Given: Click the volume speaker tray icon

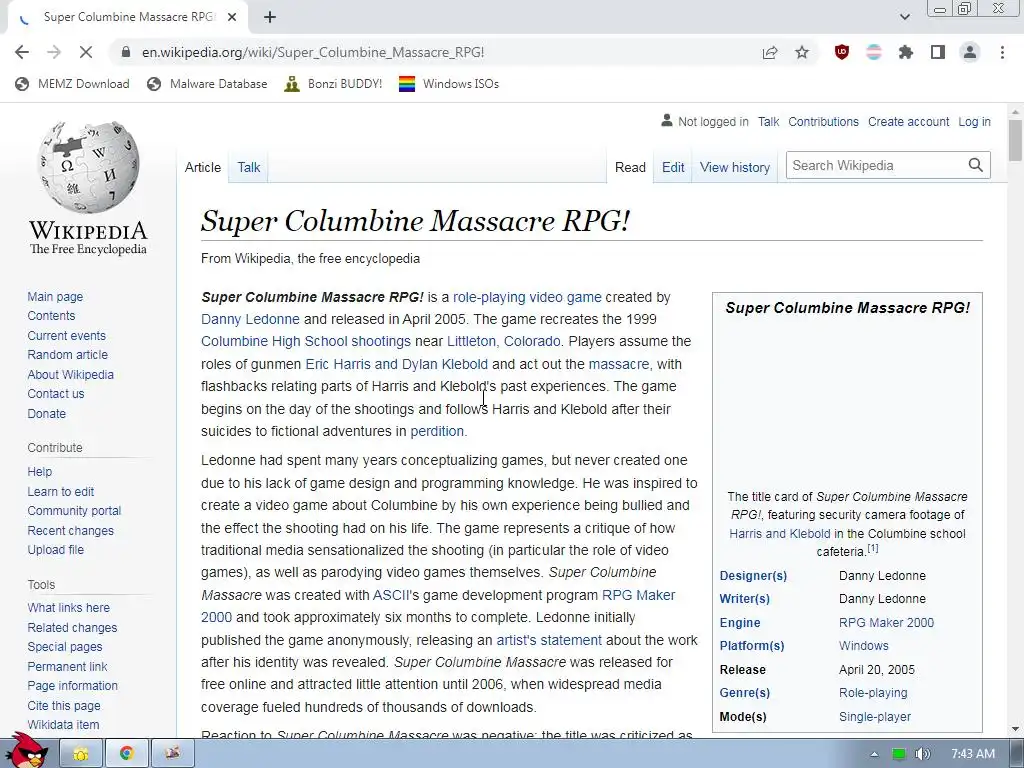Looking at the screenshot, I should pyautogui.click(x=922, y=754).
